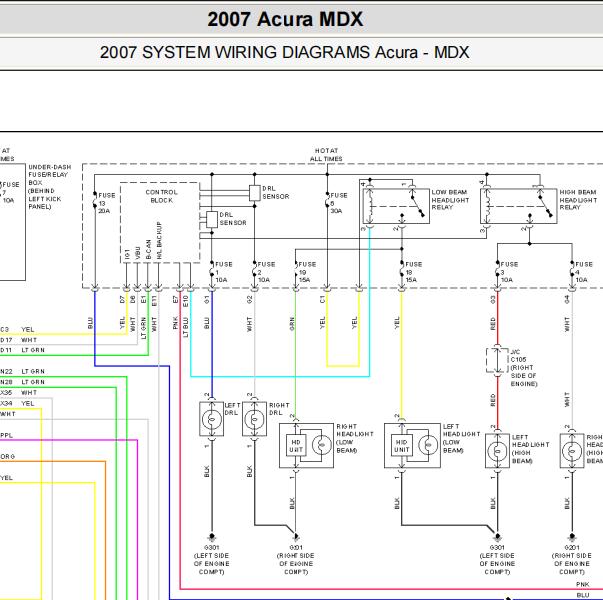Click the "LT BLU" wire color label
The width and height of the screenshot is (603, 600).
pos(186,328)
